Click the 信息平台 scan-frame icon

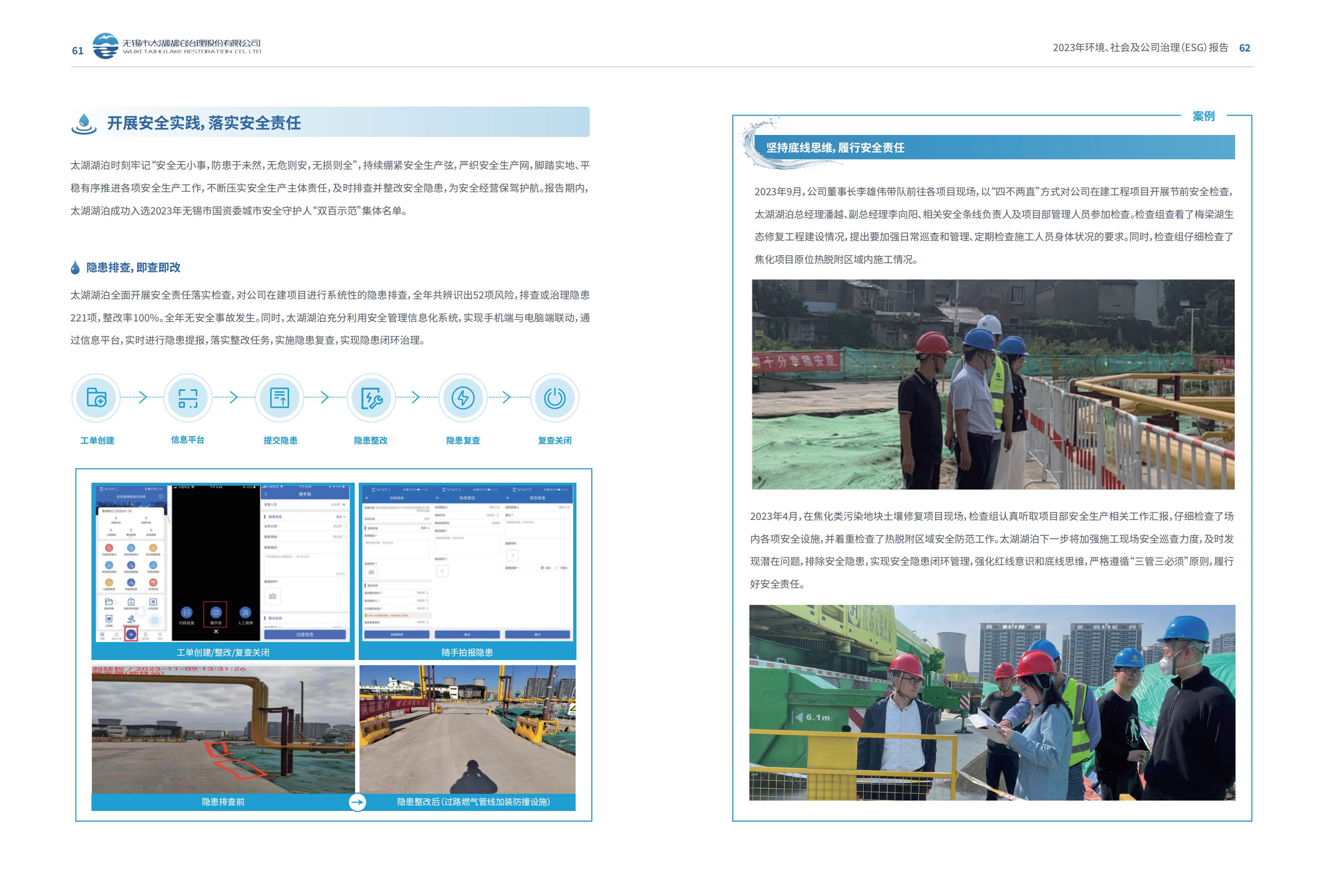(x=188, y=398)
